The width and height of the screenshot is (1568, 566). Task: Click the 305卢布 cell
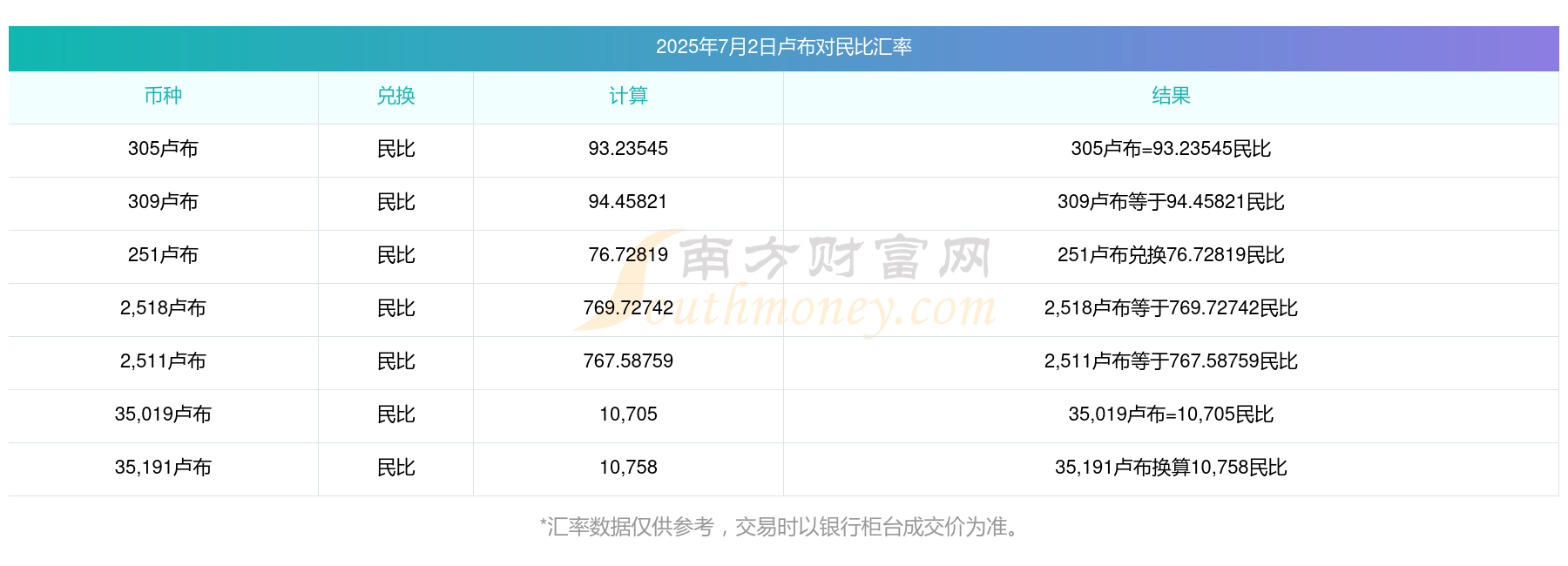click(163, 149)
